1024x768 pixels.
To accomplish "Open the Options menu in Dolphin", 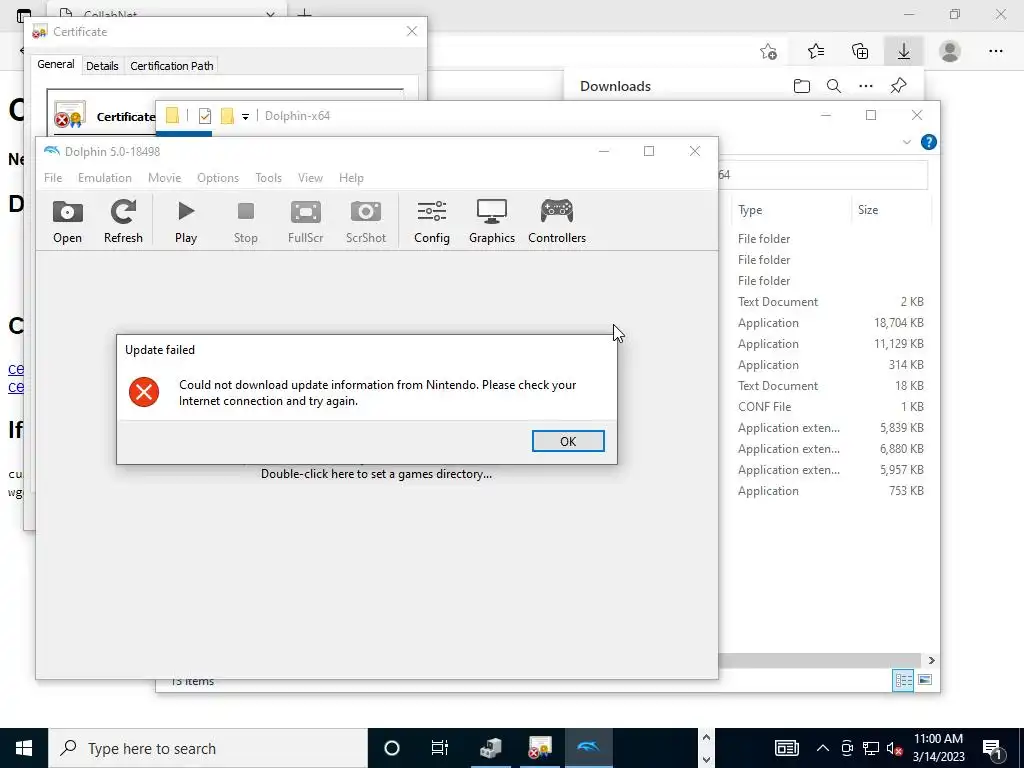I will pyautogui.click(x=218, y=178).
